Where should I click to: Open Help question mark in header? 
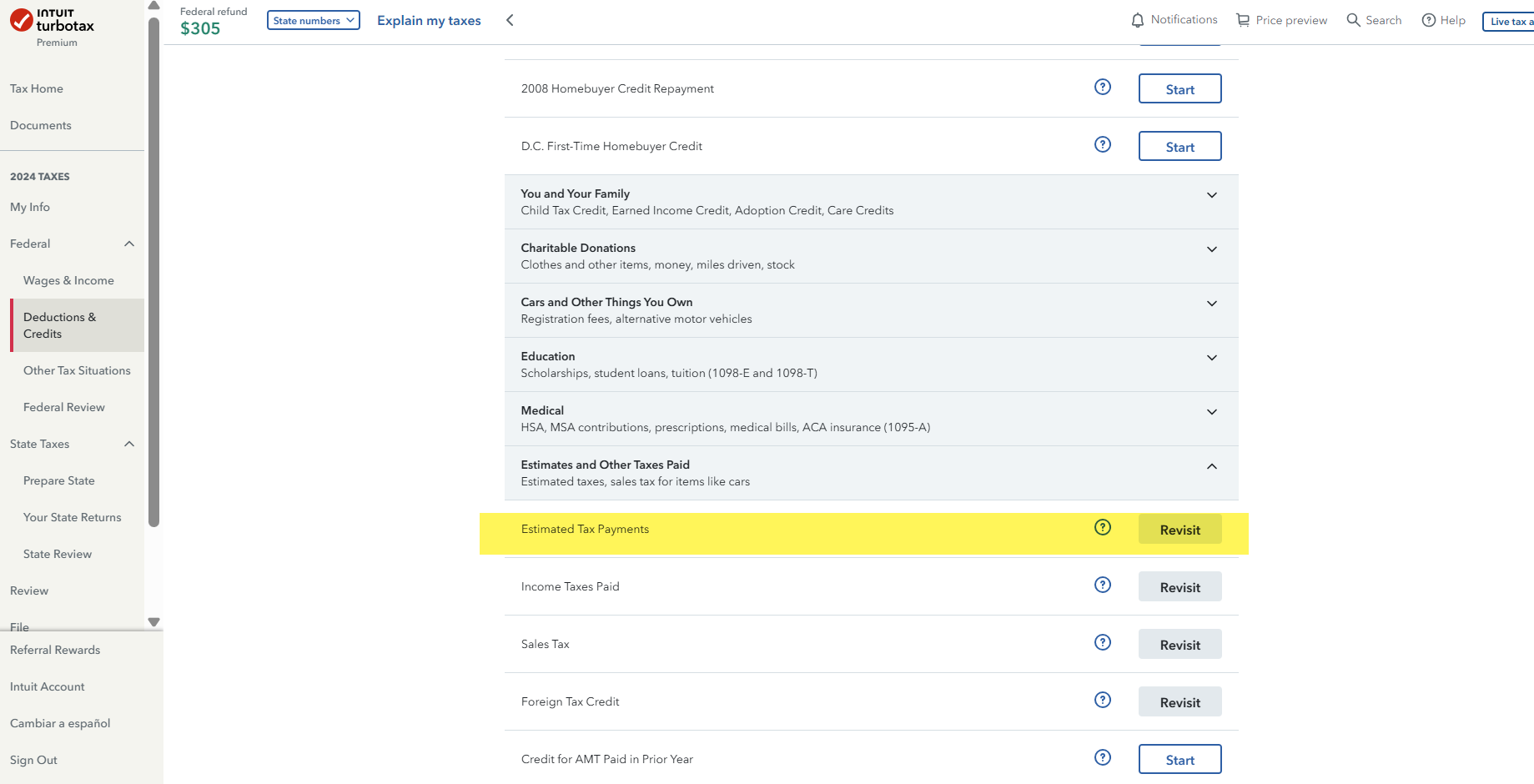[x=1429, y=20]
